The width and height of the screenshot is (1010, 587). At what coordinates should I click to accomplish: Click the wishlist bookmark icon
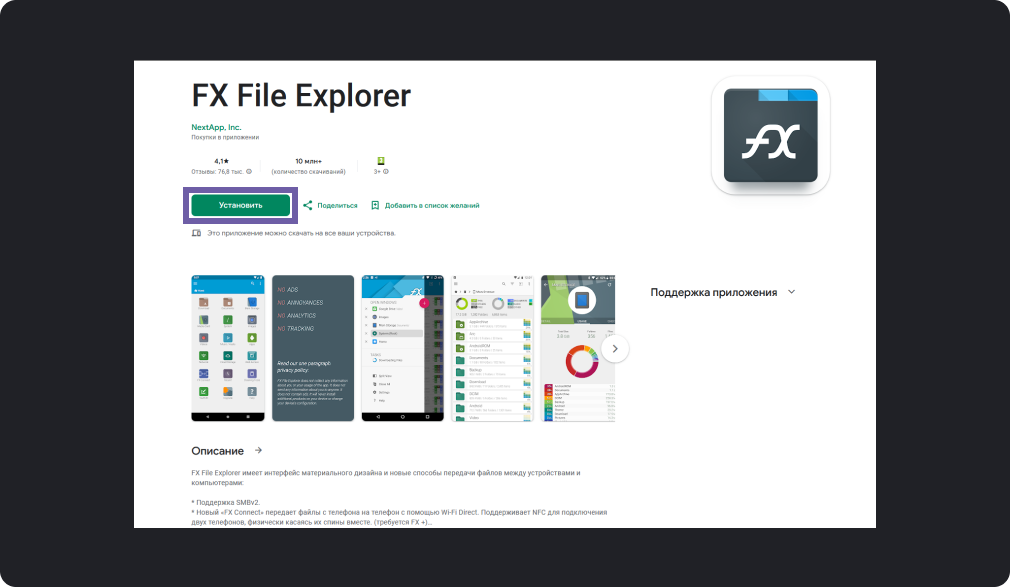375,206
